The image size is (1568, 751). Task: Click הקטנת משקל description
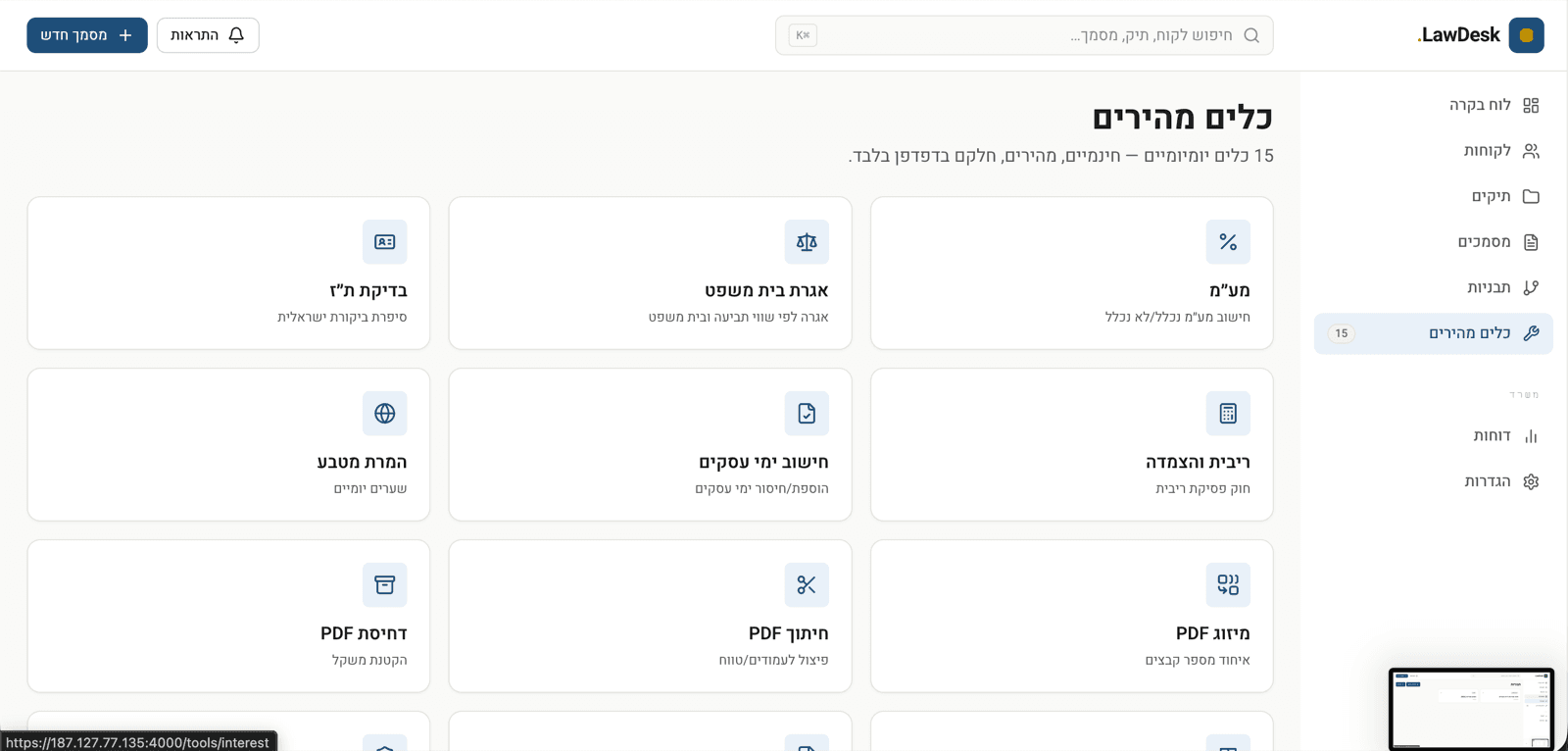pyautogui.click(x=369, y=660)
